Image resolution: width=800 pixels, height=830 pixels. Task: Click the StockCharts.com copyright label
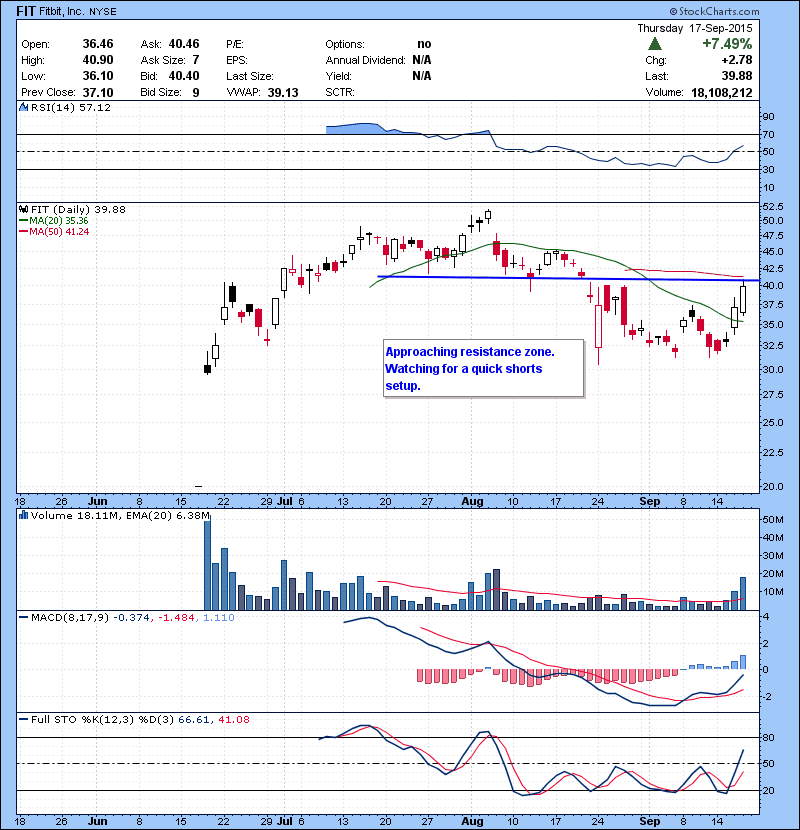coord(714,11)
